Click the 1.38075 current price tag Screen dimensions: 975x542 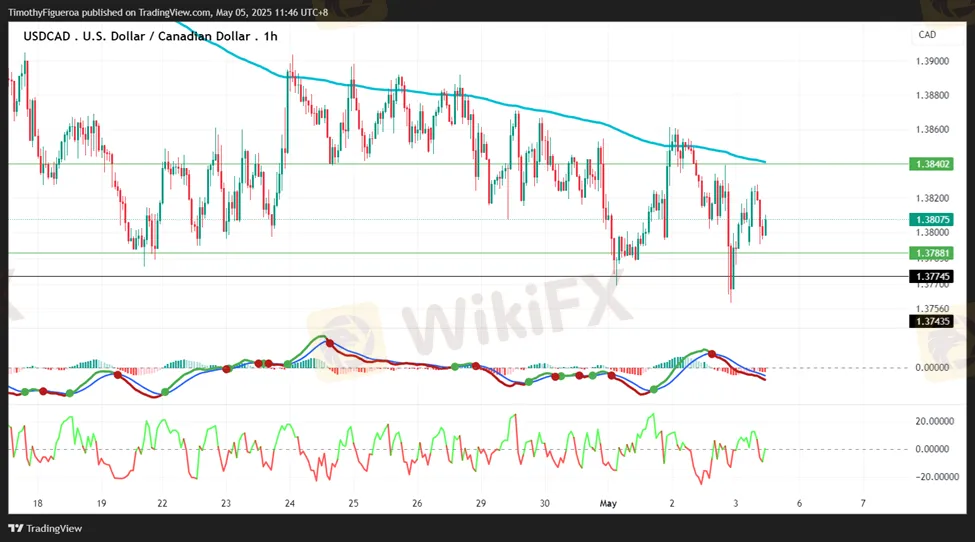click(x=930, y=219)
